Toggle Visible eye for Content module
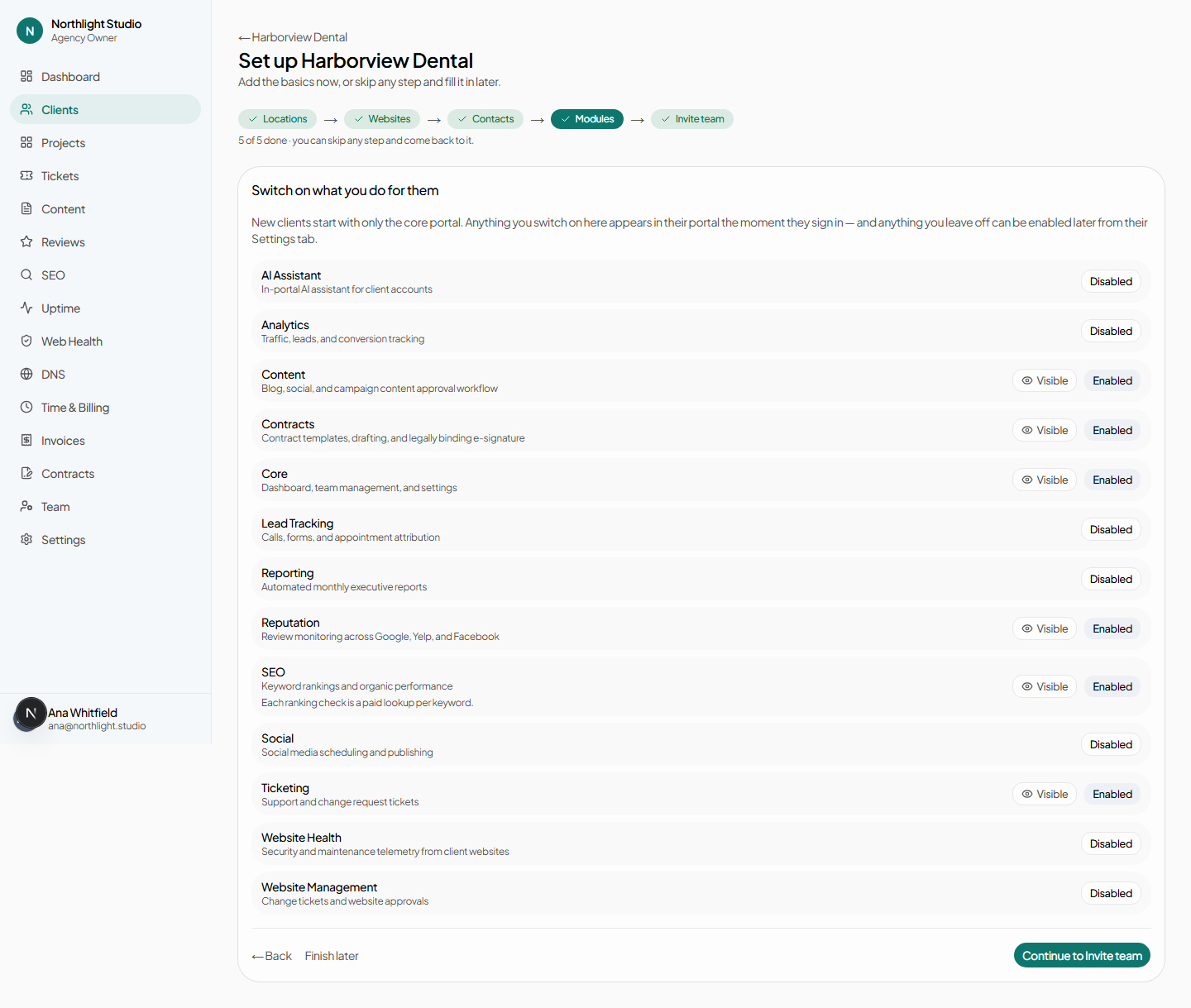1191x1008 pixels. tap(1045, 380)
